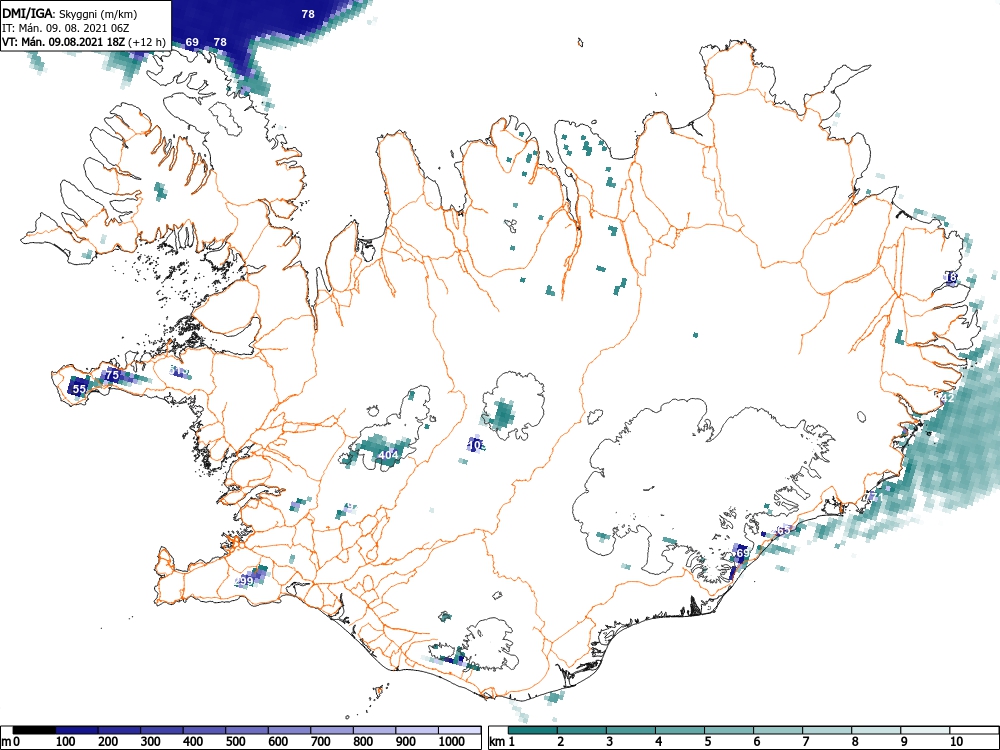The height and width of the screenshot is (750, 1000).
Task: Click the 404 visibility value on the map
Action: [x=388, y=455]
